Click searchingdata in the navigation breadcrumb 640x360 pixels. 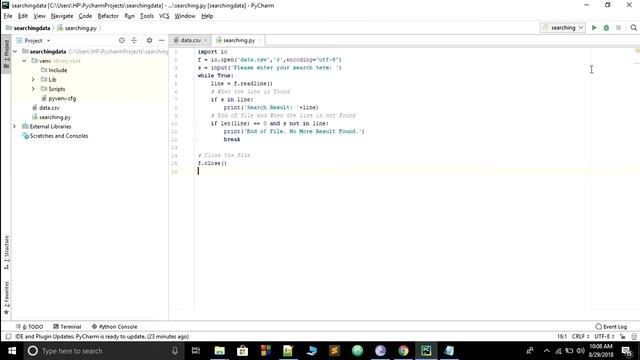pos(32,28)
